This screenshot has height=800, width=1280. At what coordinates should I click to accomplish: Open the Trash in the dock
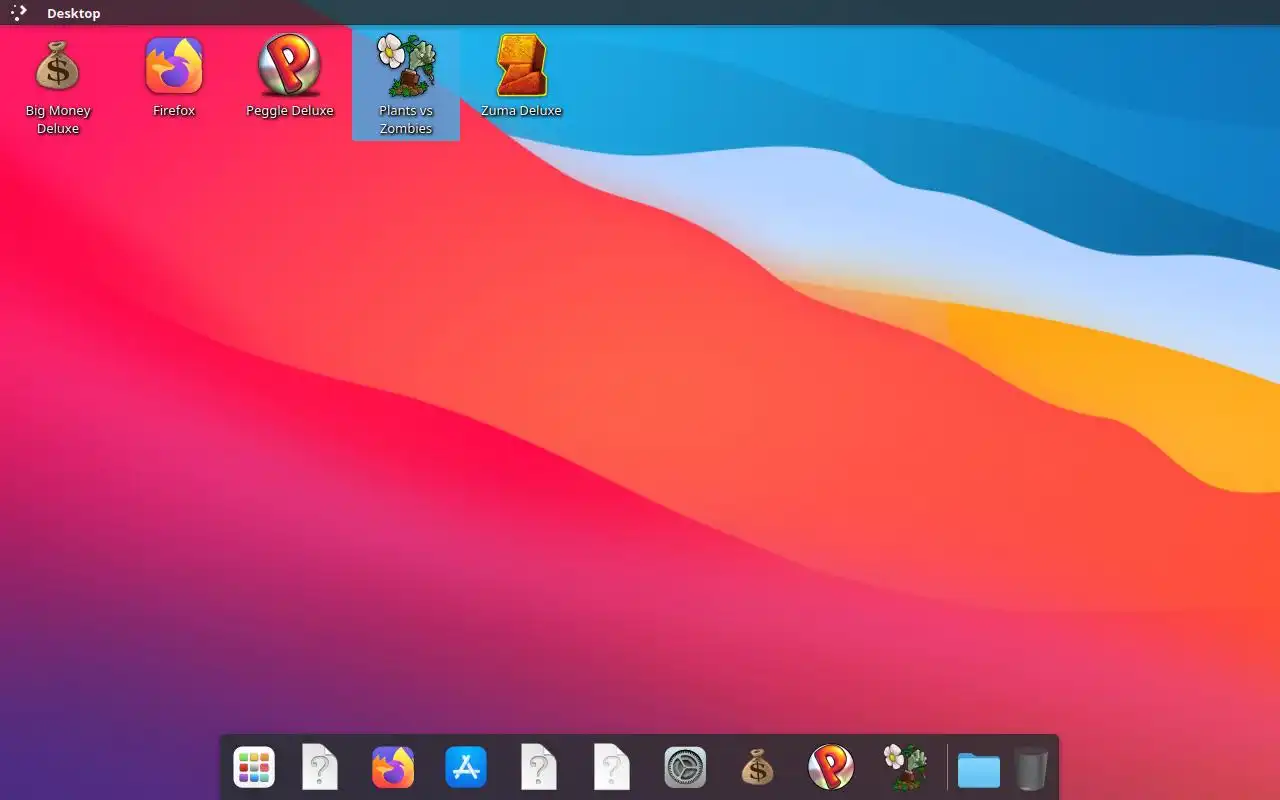pyautogui.click(x=1032, y=768)
